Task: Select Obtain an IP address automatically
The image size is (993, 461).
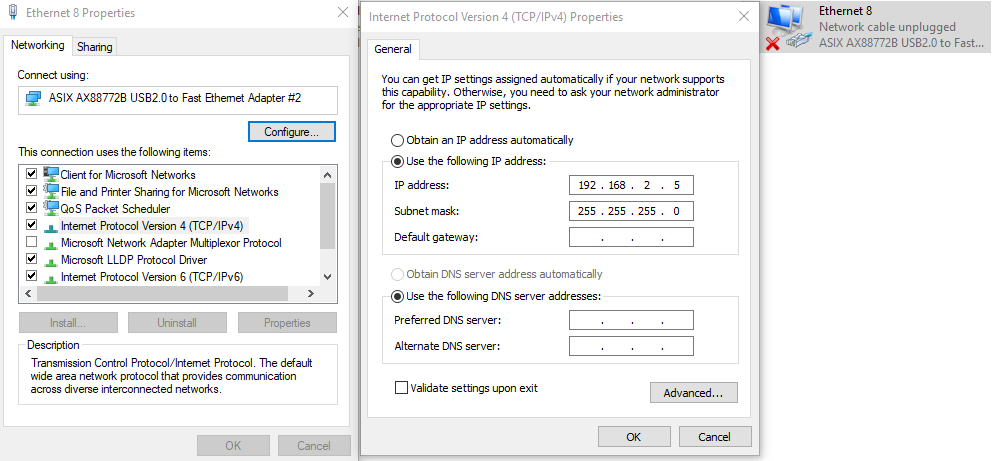Action: point(398,140)
